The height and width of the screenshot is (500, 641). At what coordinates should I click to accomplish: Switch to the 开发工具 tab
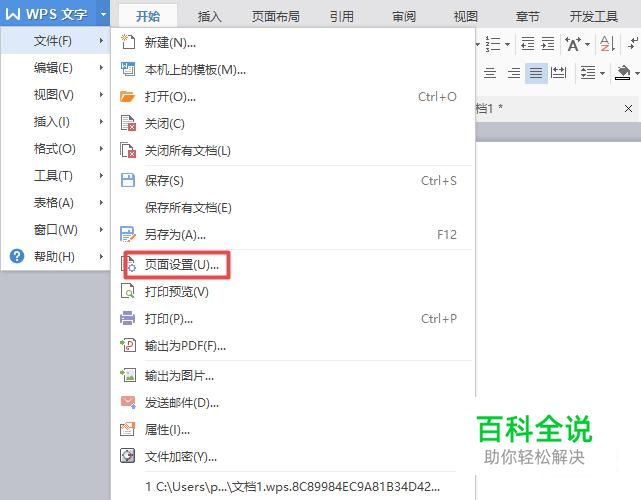[x=594, y=16]
